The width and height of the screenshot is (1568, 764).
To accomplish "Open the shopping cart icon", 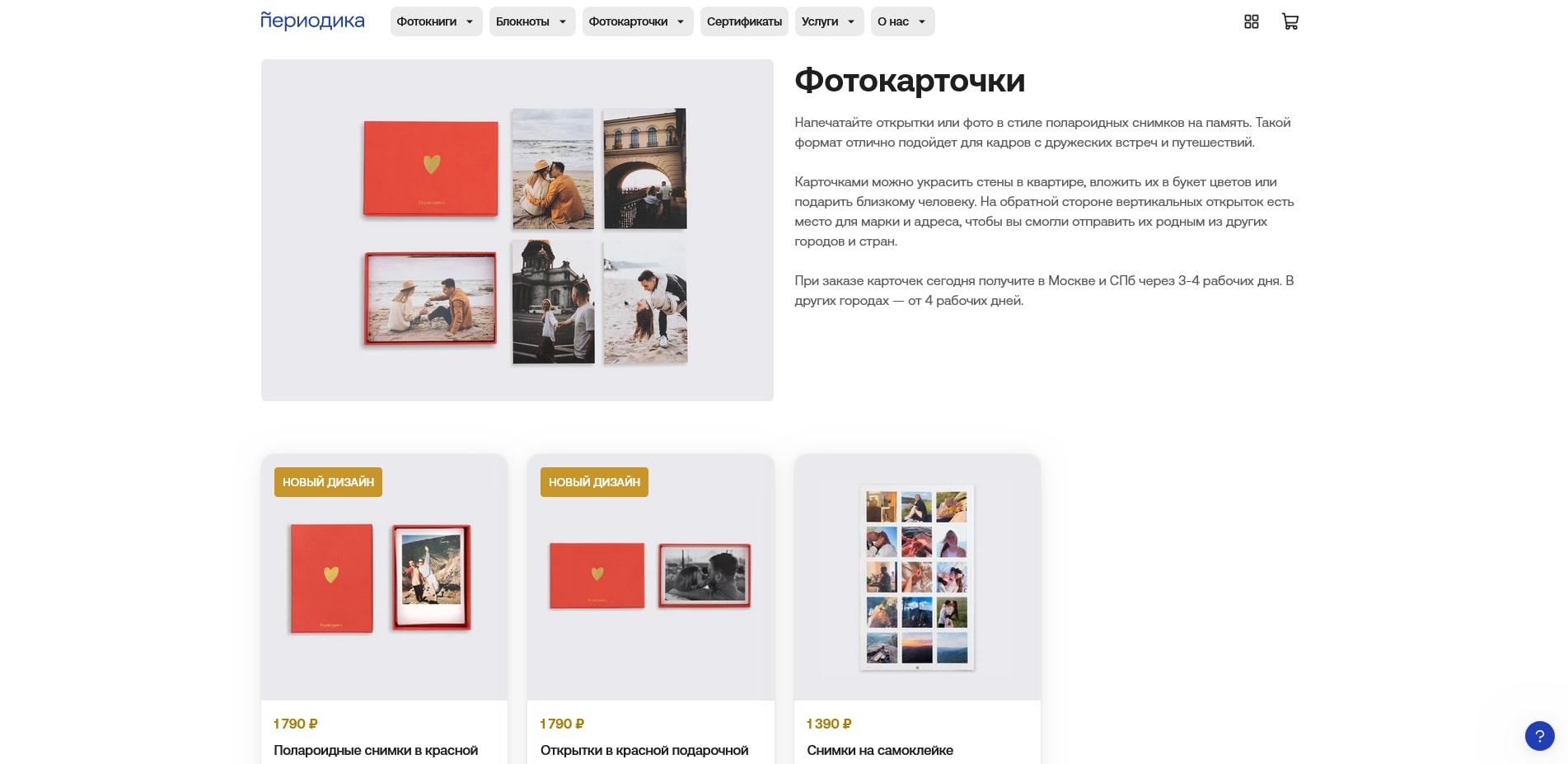I will pyautogui.click(x=1290, y=21).
